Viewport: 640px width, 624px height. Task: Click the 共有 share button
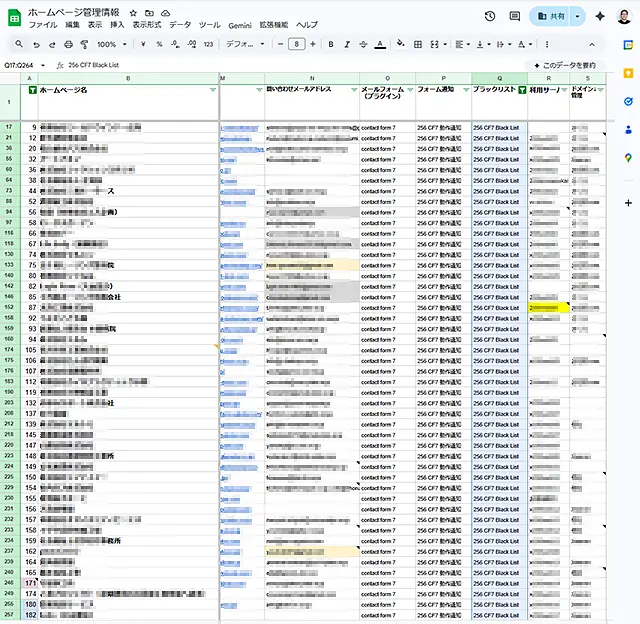pyautogui.click(x=550, y=16)
